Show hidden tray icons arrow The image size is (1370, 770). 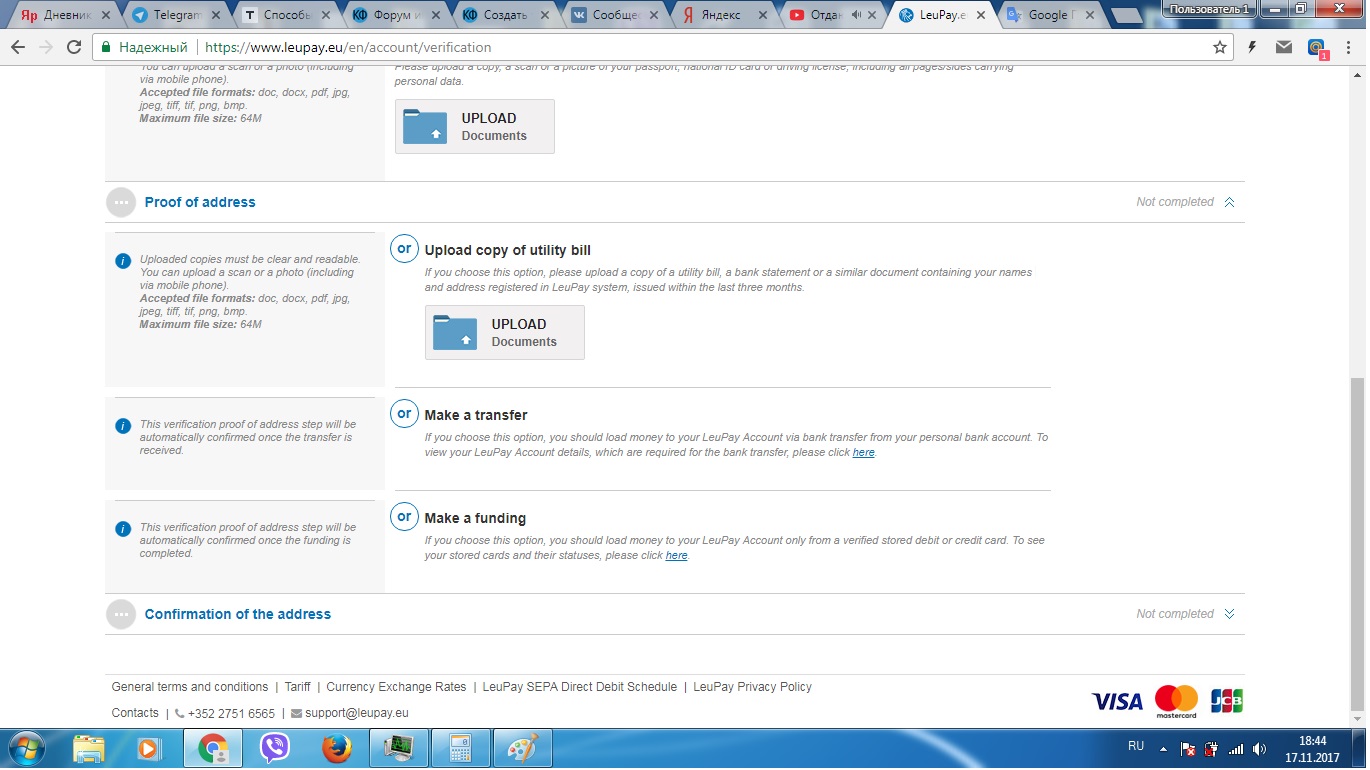pos(1163,748)
